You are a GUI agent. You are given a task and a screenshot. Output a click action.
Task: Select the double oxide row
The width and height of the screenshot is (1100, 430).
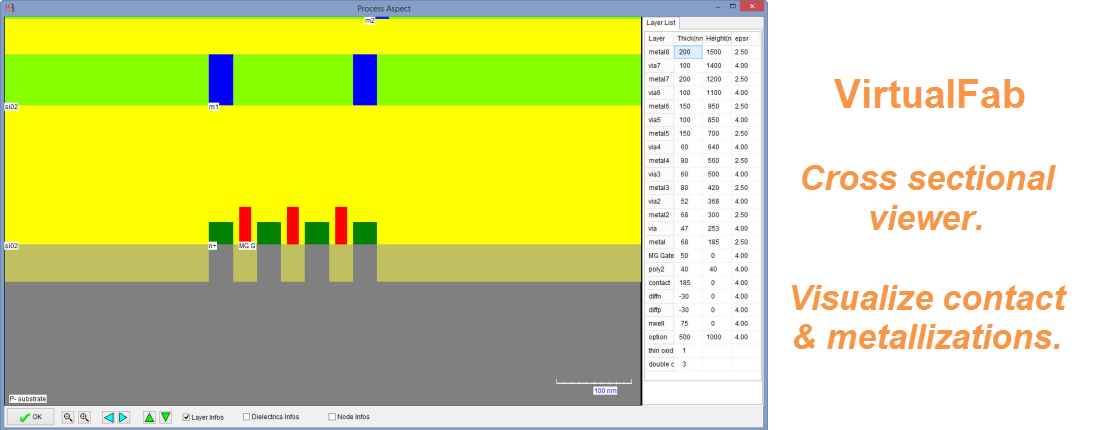point(703,364)
